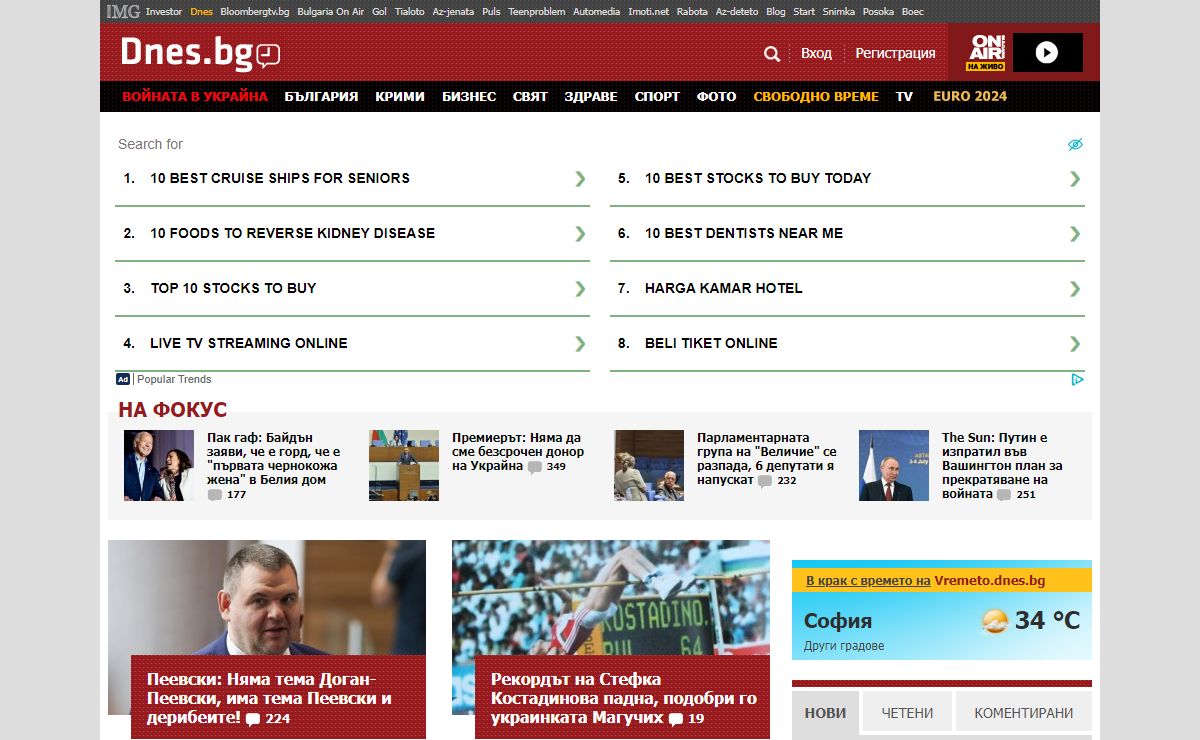
Task: Expand the kidney disease foods arrow
Action: pyautogui.click(x=580, y=233)
